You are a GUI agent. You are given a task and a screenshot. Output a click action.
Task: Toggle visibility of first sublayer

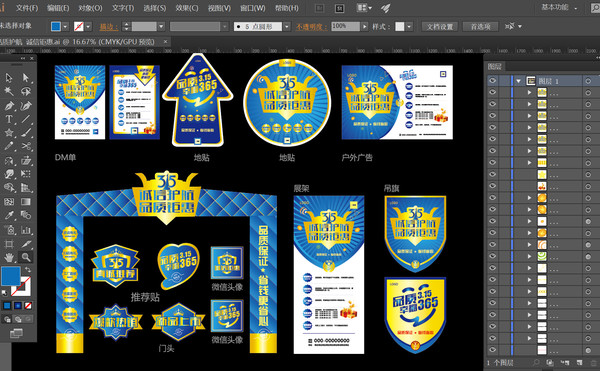(492, 92)
